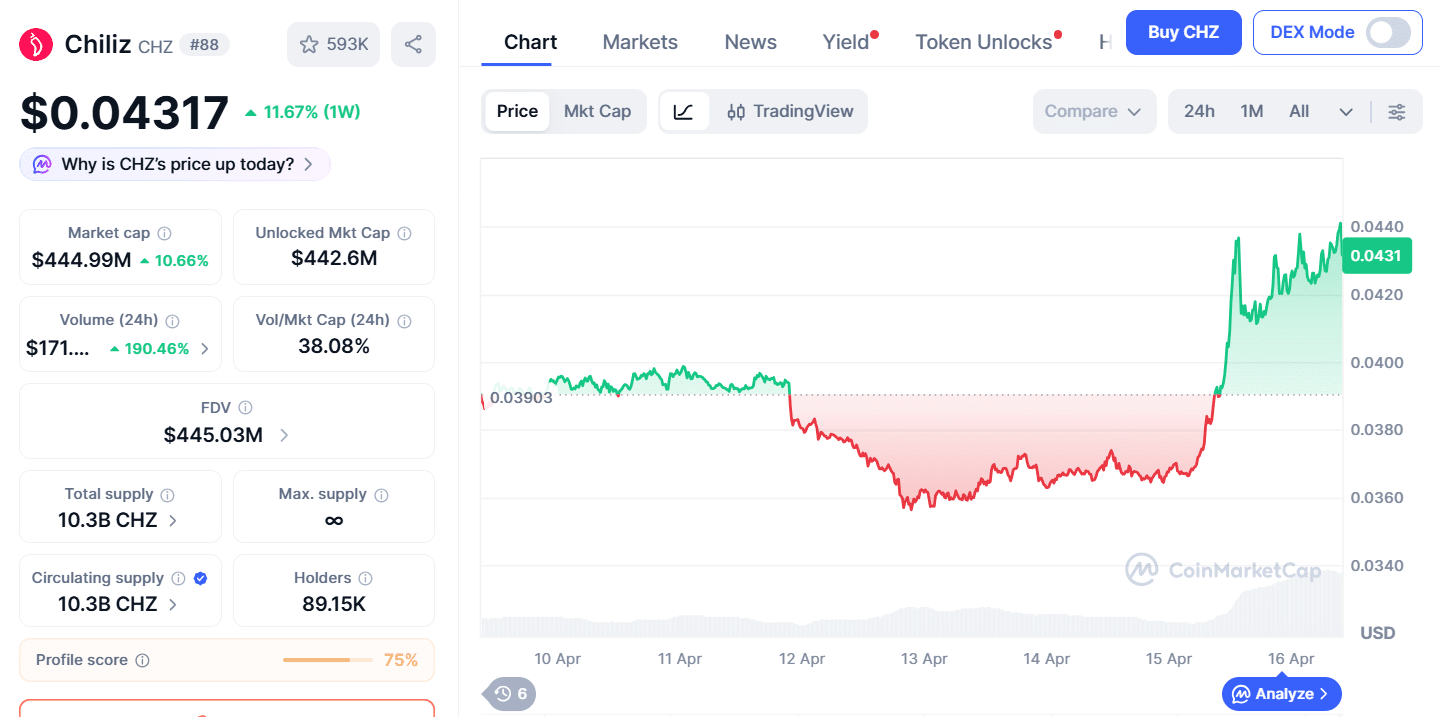Expand the time range chevron dropdown
Screen dimensions: 1441x717
[x=1346, y=112]
